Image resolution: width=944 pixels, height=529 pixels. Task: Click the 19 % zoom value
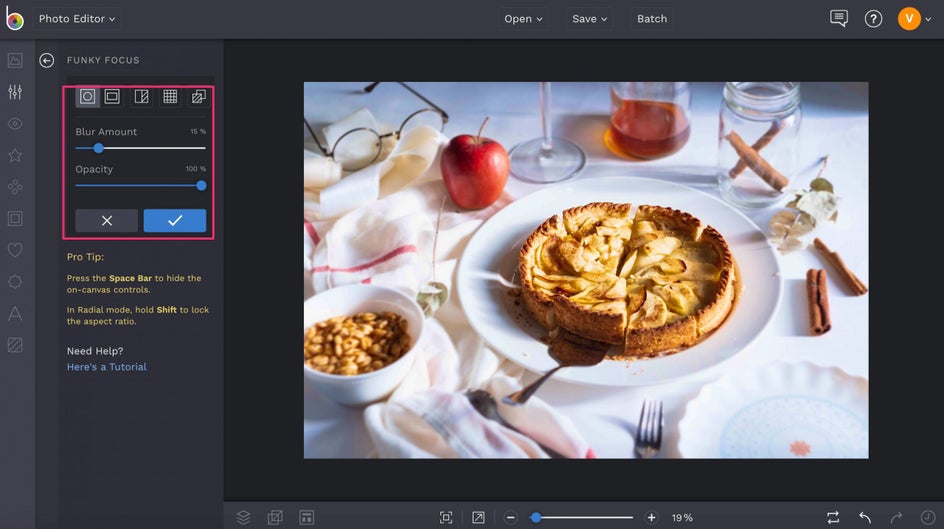click(682, 518)
